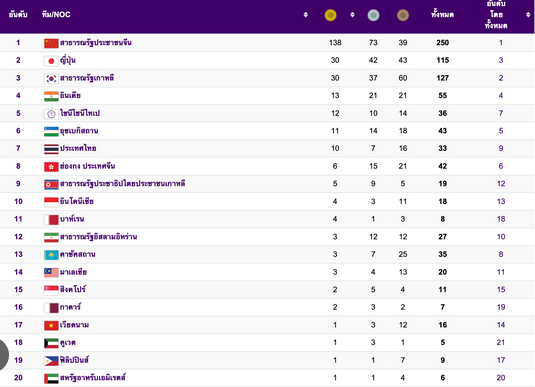
Task: Open the มาเลเซีย team link
Action: [x=73, y=272]
